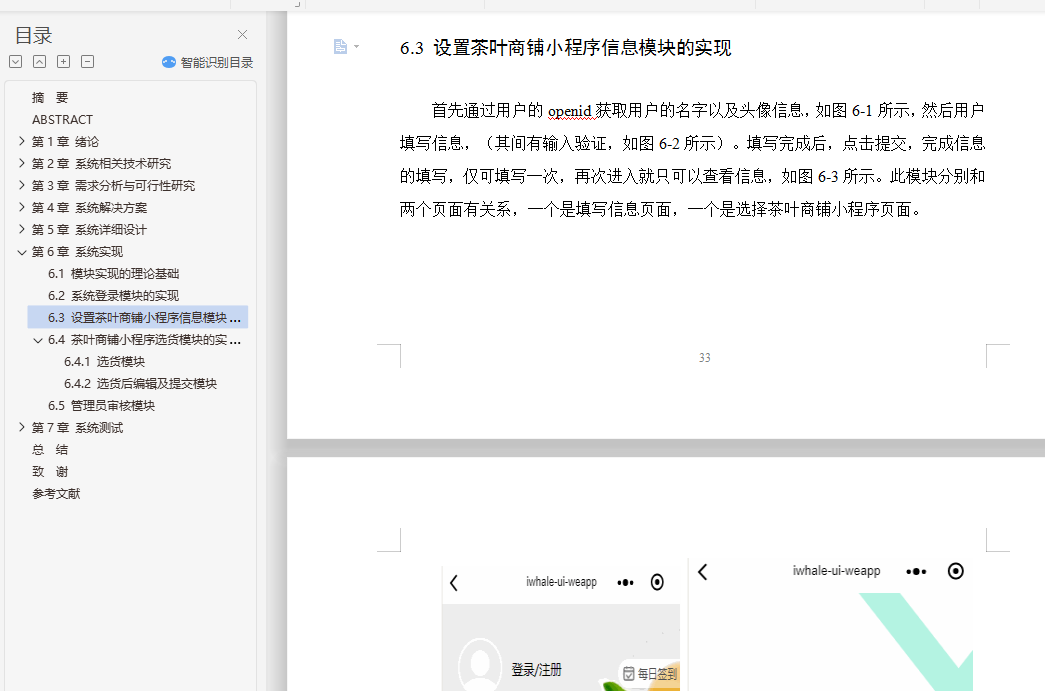Click circle target icon in right phone screenshot
Image resolution: width=1045 pixels, height=691 pixels.
(956, 571)
